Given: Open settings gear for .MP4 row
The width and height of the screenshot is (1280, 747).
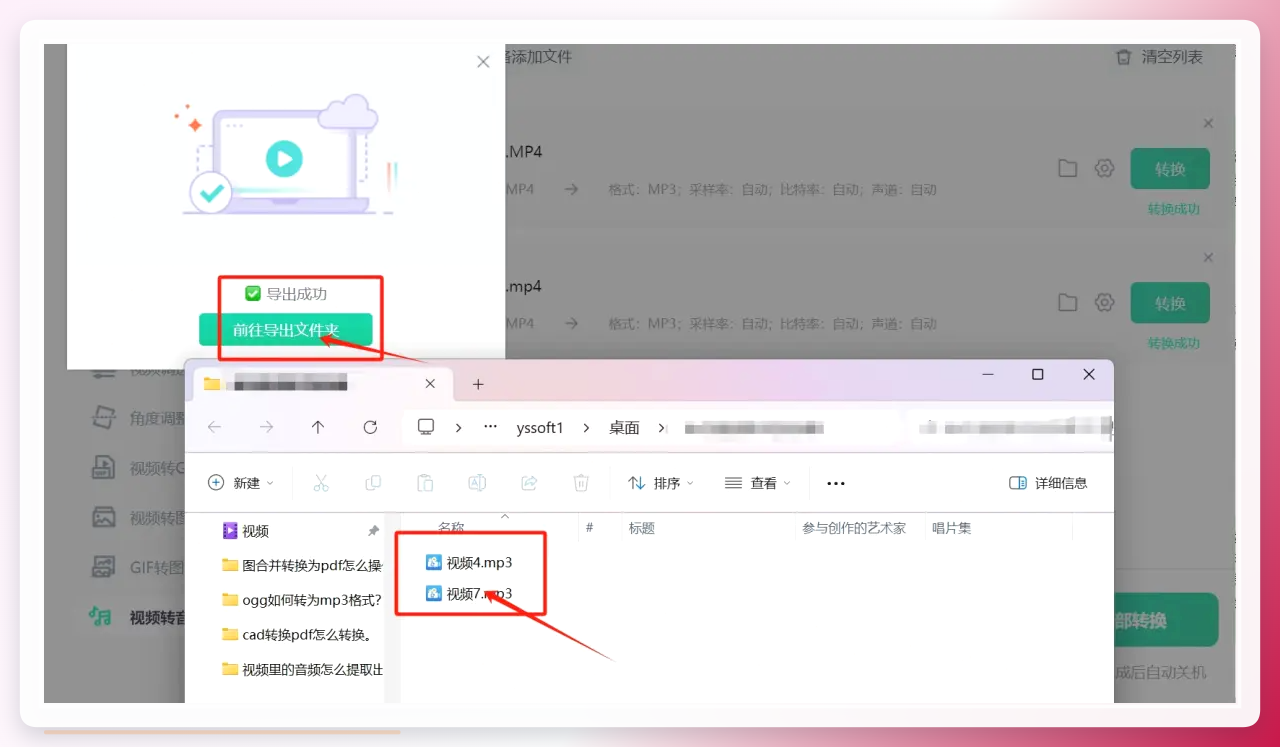Looking at the screenshot, I should [x=1104, y=168].
